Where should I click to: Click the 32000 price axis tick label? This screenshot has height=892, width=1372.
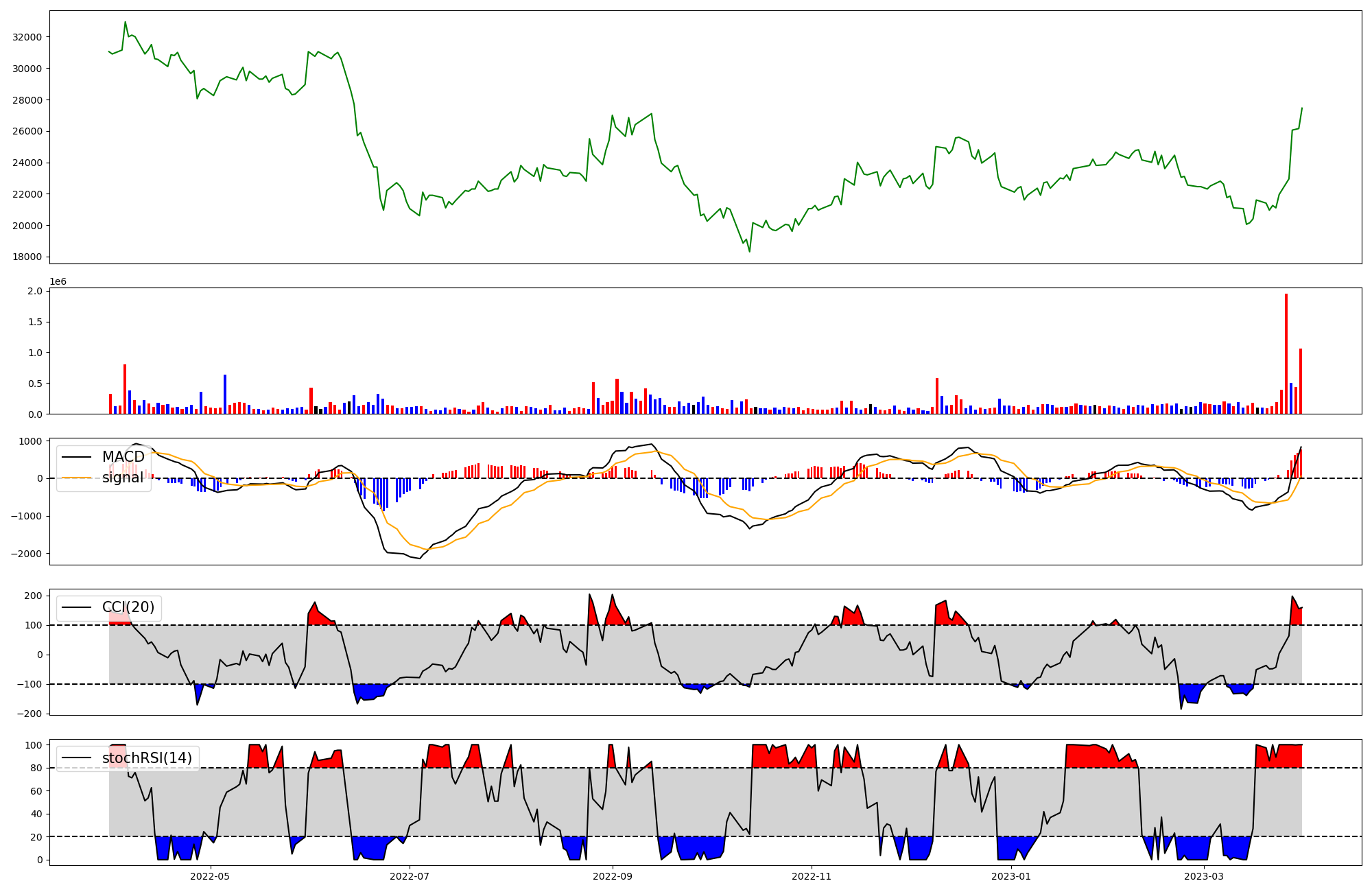27,37
